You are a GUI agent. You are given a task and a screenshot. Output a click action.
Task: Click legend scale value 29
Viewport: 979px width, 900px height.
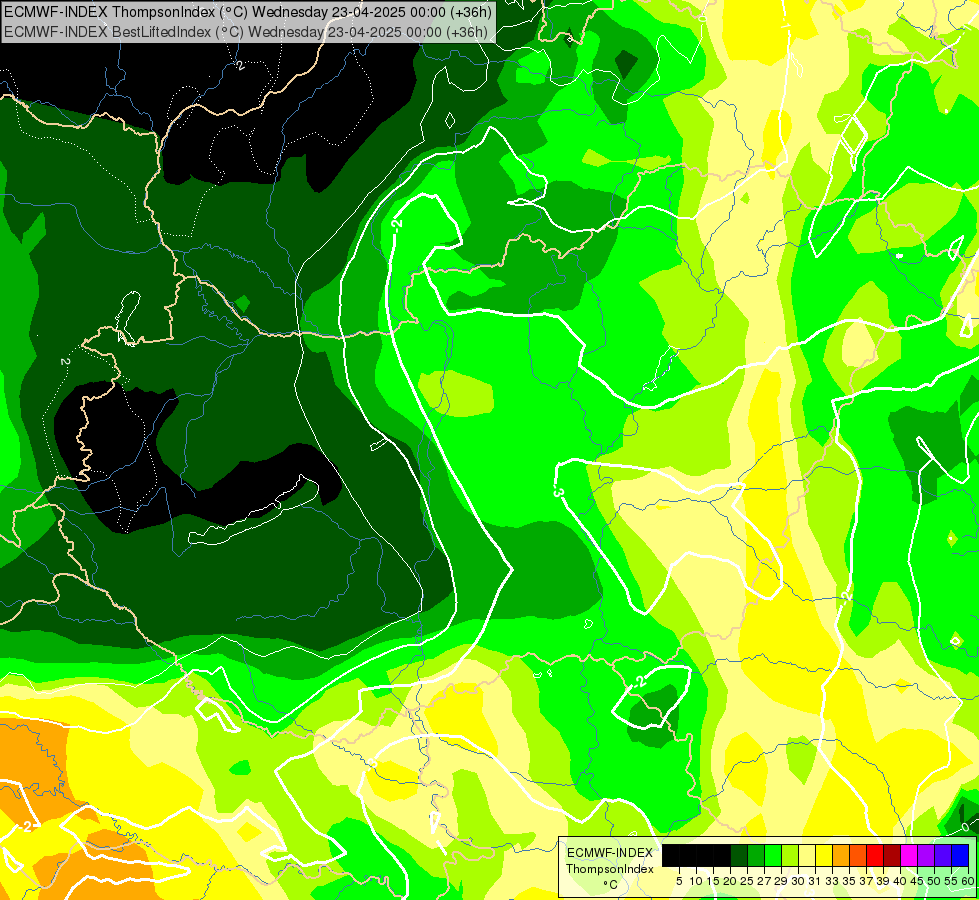pyautogui.click(x=781, y=881)
